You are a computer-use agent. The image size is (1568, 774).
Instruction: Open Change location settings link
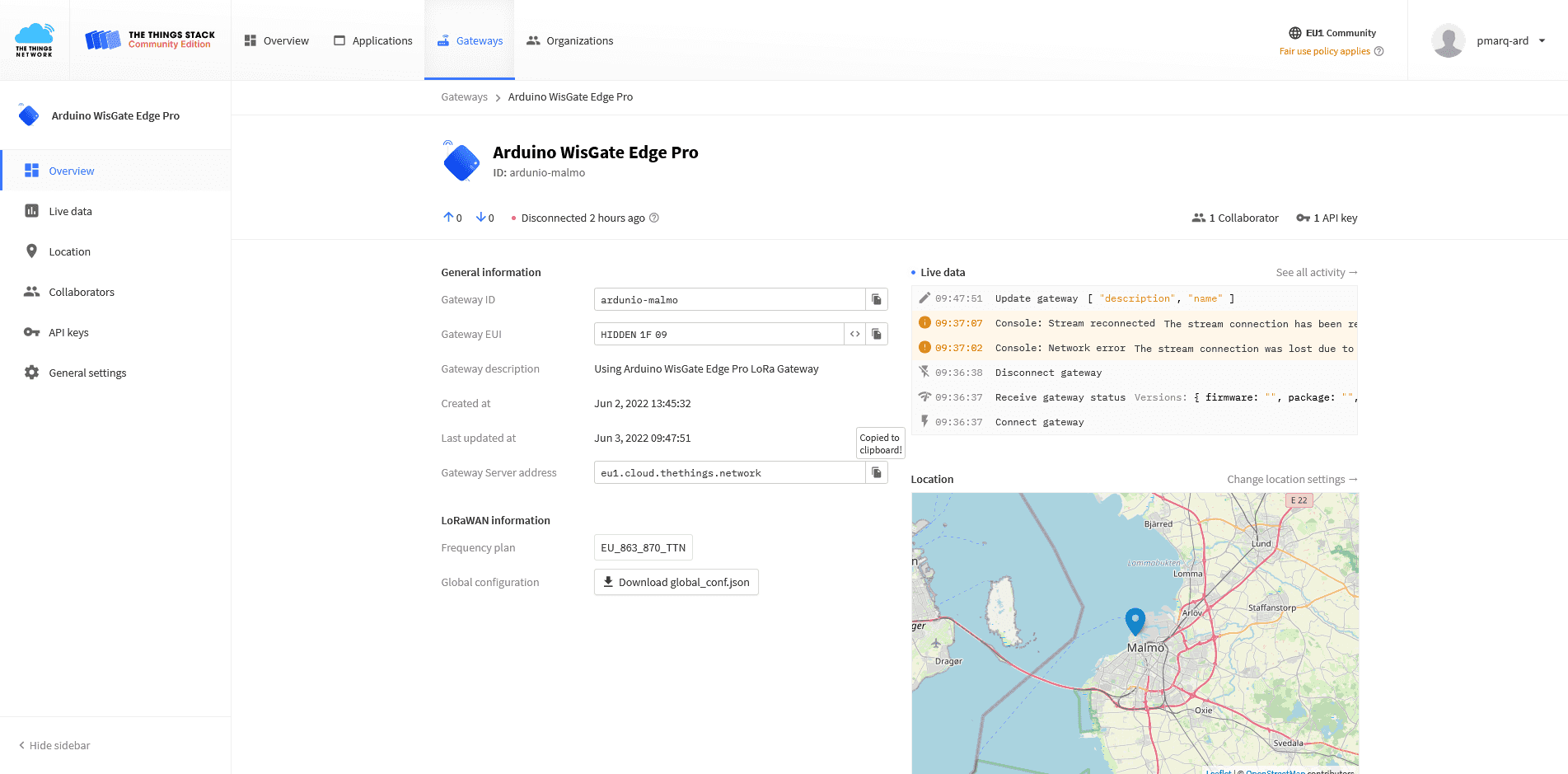pos(1291,479)
